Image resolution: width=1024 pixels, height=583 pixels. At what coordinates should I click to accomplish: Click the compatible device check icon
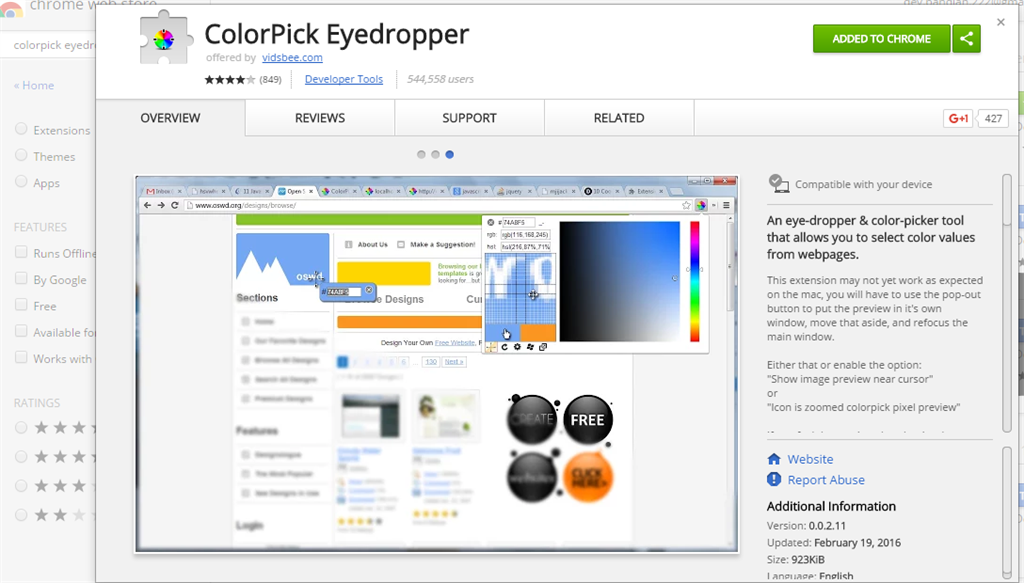[778, 183]
